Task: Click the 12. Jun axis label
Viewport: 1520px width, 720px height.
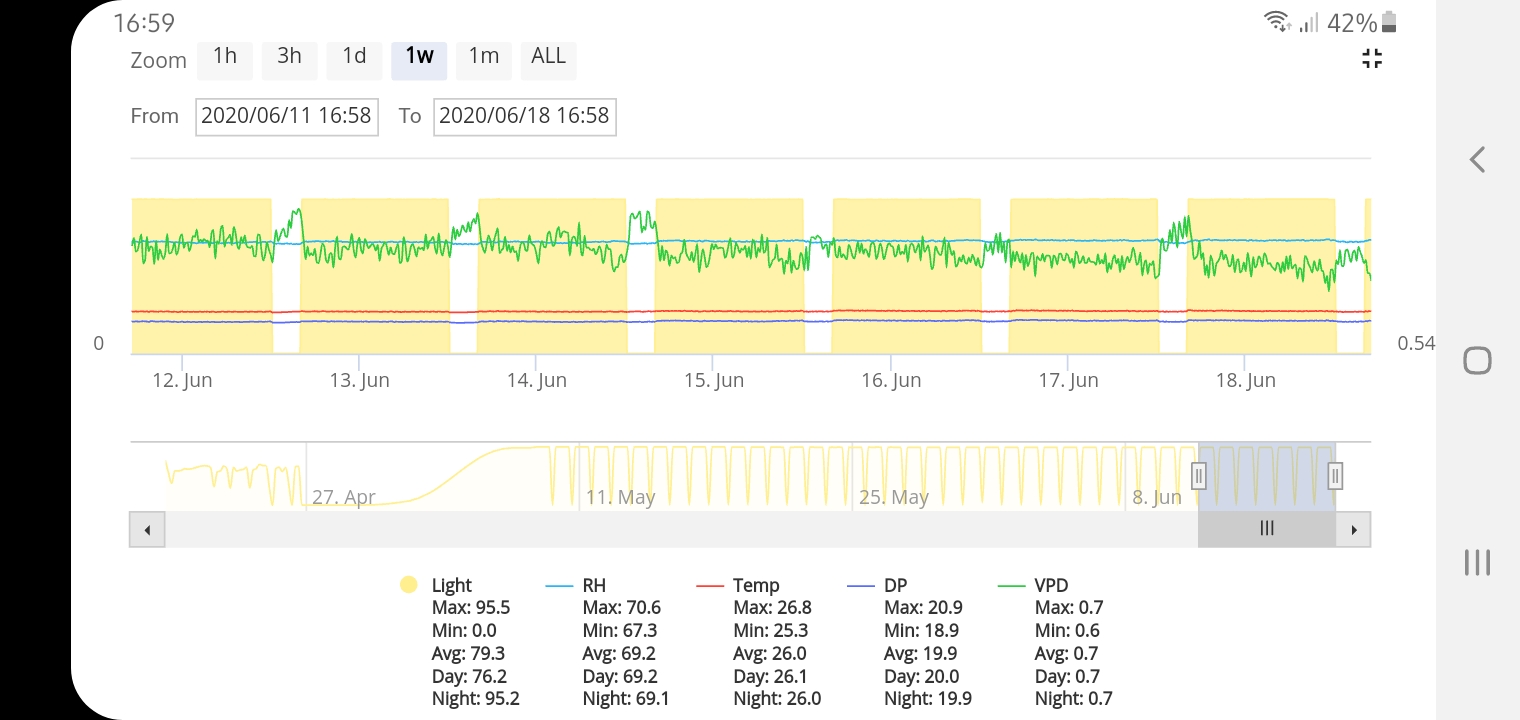Action: click(183, 381)
